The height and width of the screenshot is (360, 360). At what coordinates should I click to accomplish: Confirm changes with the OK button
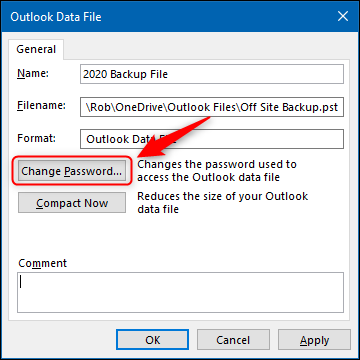pos(153,340)
